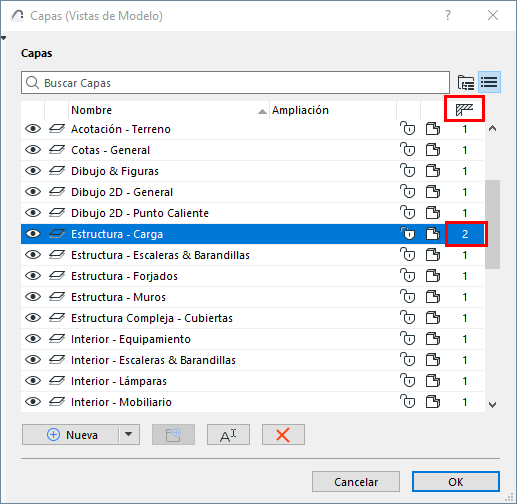Hide the Estructura - Carga layer

[33, 234]
